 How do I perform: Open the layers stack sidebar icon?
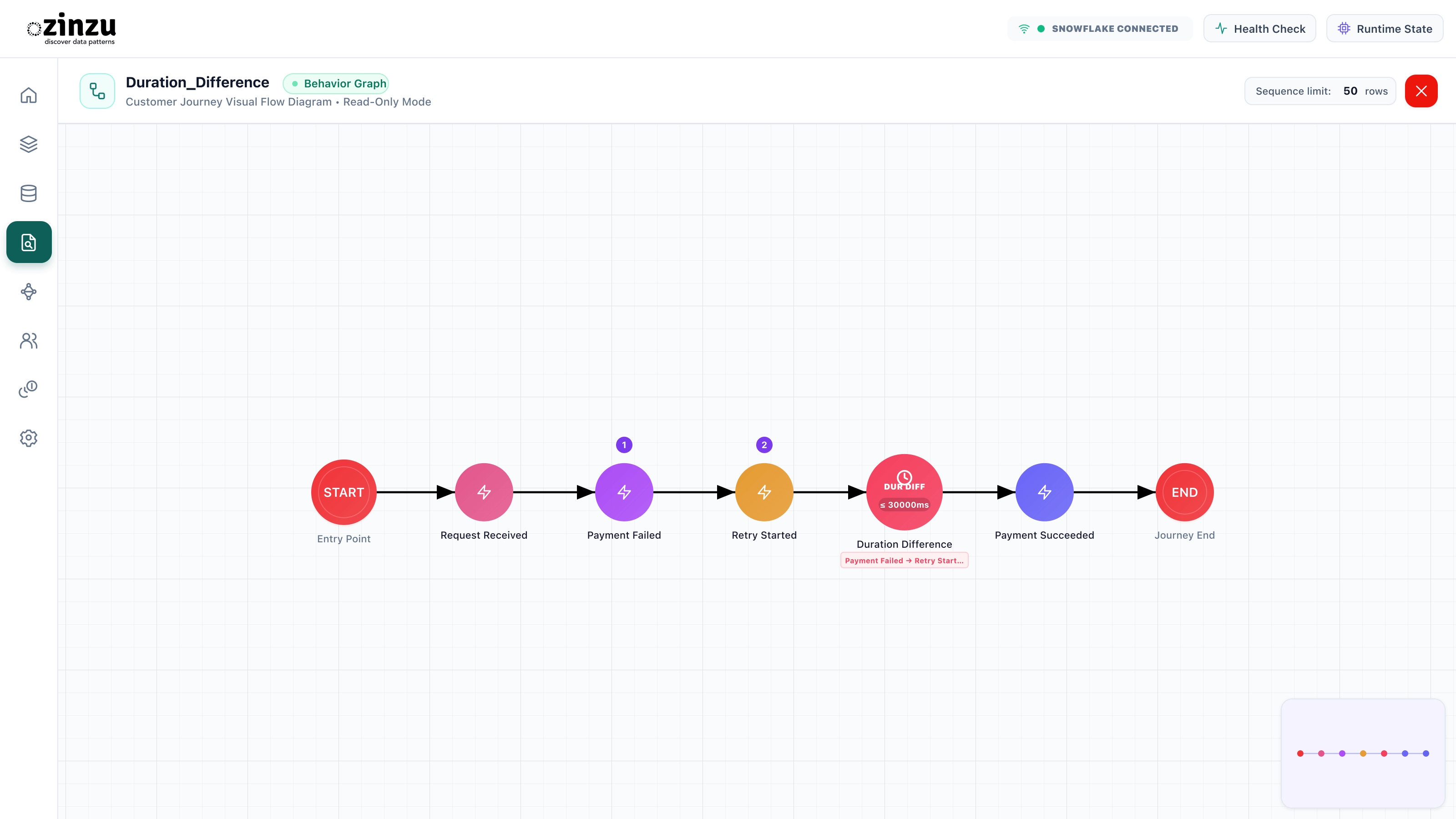pyautogui.click(x=29, y=144)
